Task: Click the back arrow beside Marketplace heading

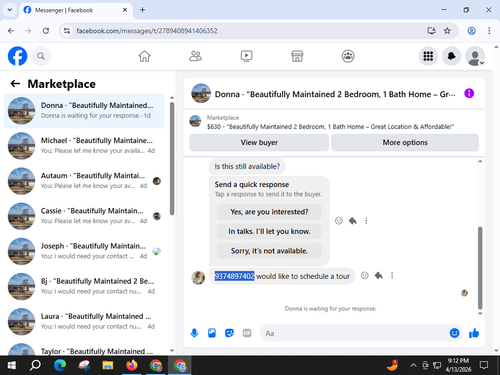Action: 15,83
